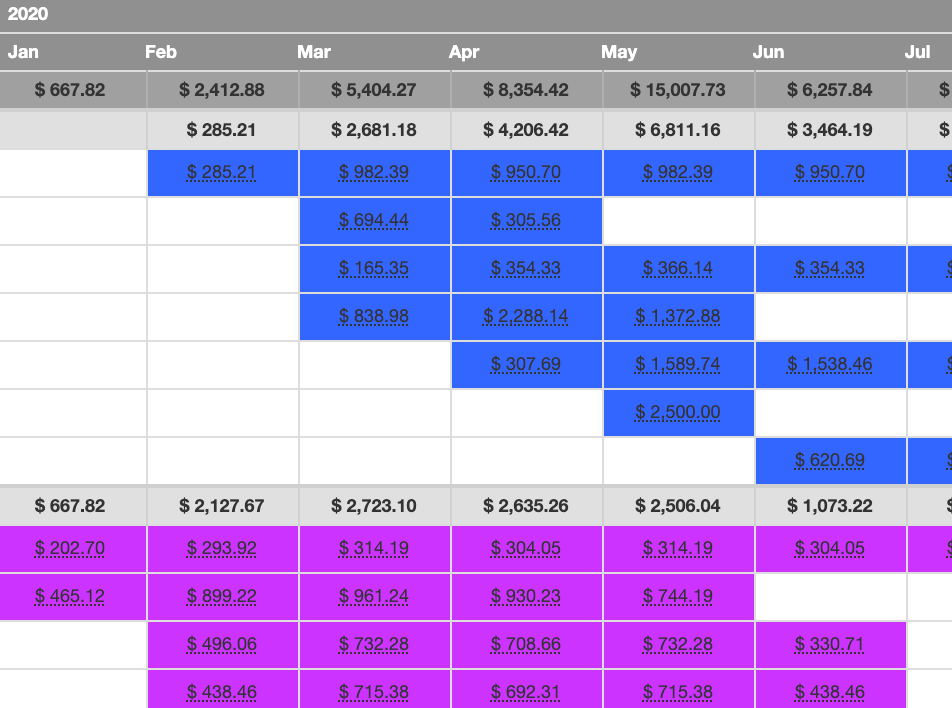This screenshot has width=952, height=708.
Task: Click the 2020 year header
Action: tap(26, 15)
